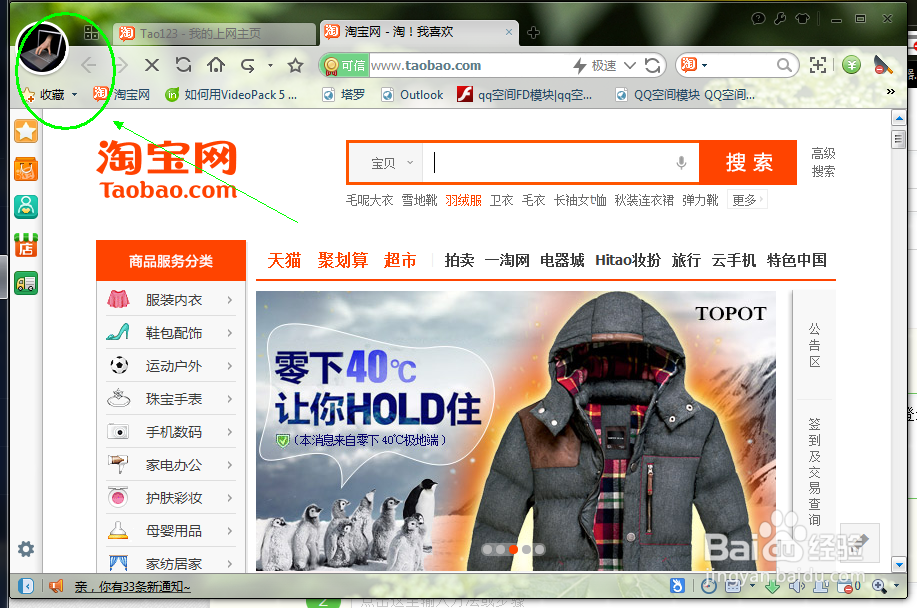Click the zoom magnifier status icon
917x608 pixels.
pyautogui.click(x=878, y=586)
